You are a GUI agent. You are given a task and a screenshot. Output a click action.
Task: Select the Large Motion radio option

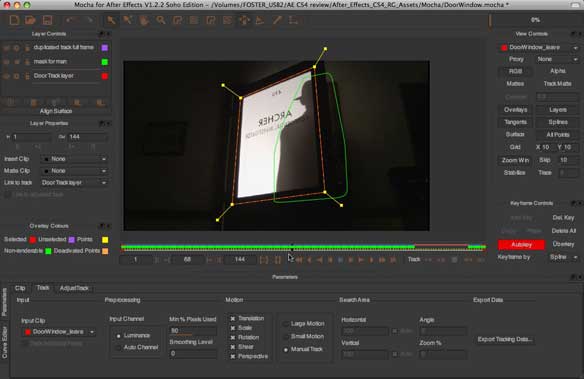click(x=286, y=324)
